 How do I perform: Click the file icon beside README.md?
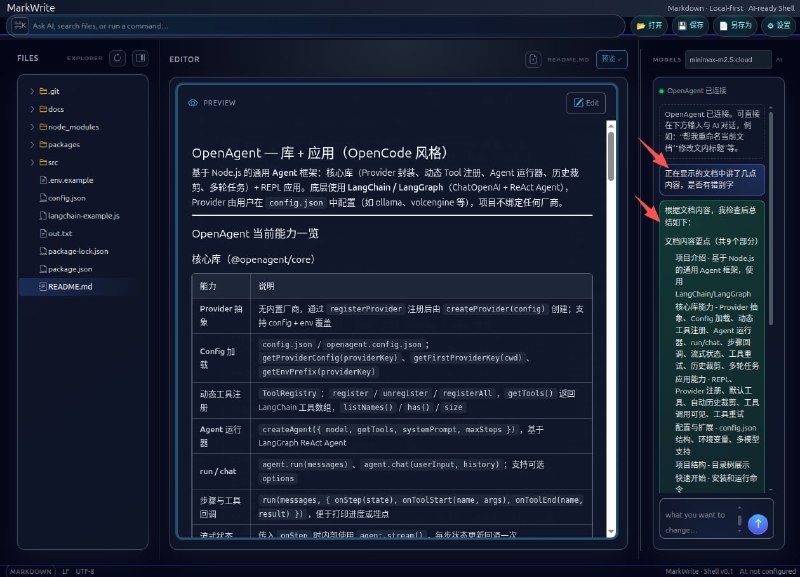point(43,287)
